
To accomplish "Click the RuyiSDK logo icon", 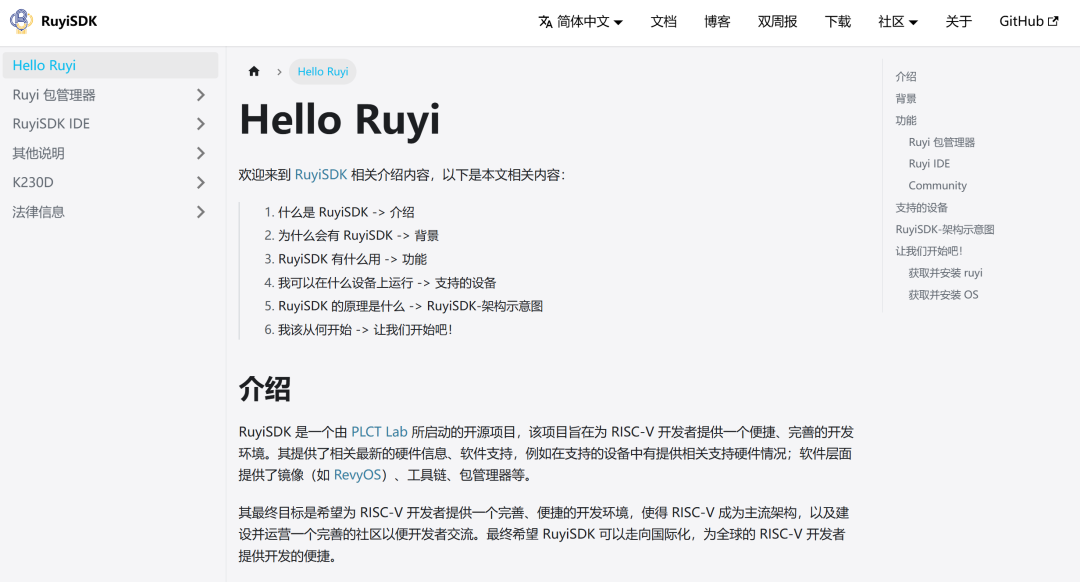I will click(x=21, y=21).
